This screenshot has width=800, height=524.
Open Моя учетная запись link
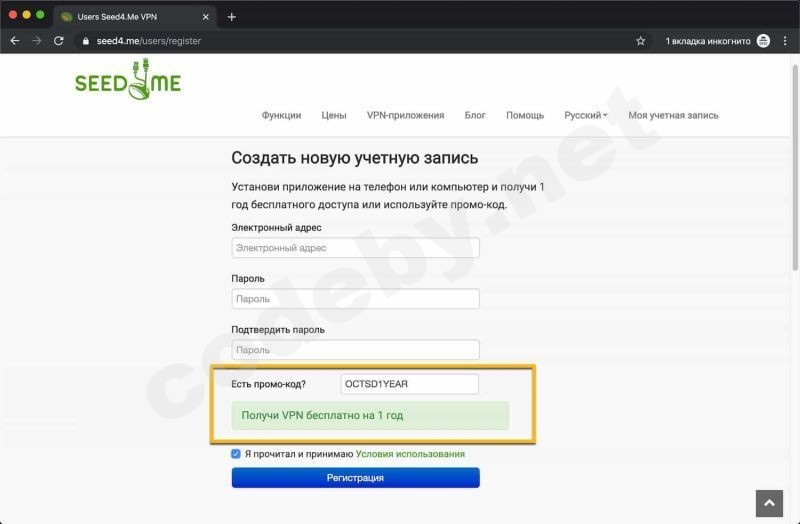673,115
